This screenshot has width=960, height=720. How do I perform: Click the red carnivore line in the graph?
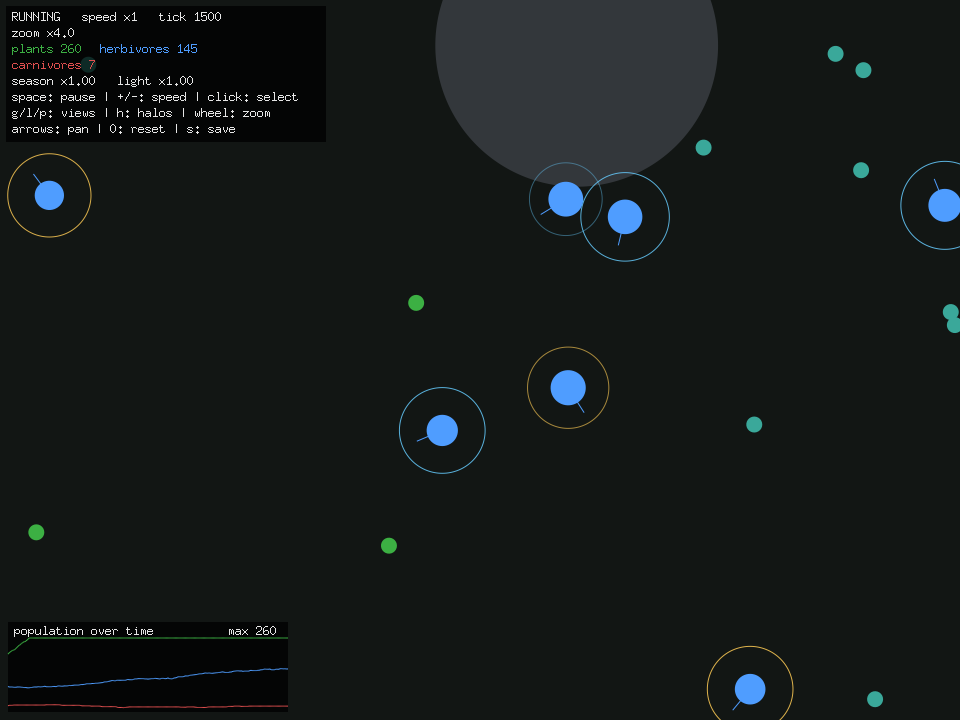(148, 706)
